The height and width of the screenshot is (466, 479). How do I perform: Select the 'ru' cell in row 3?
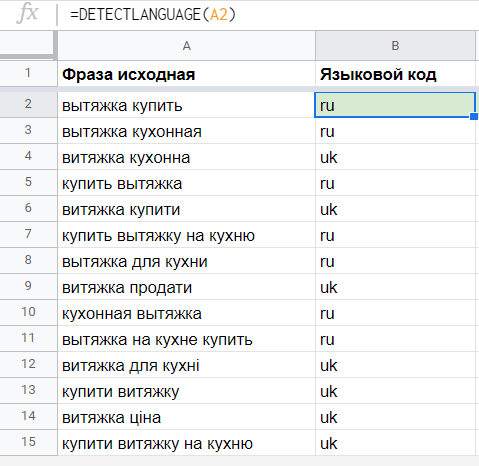point(395,131)
